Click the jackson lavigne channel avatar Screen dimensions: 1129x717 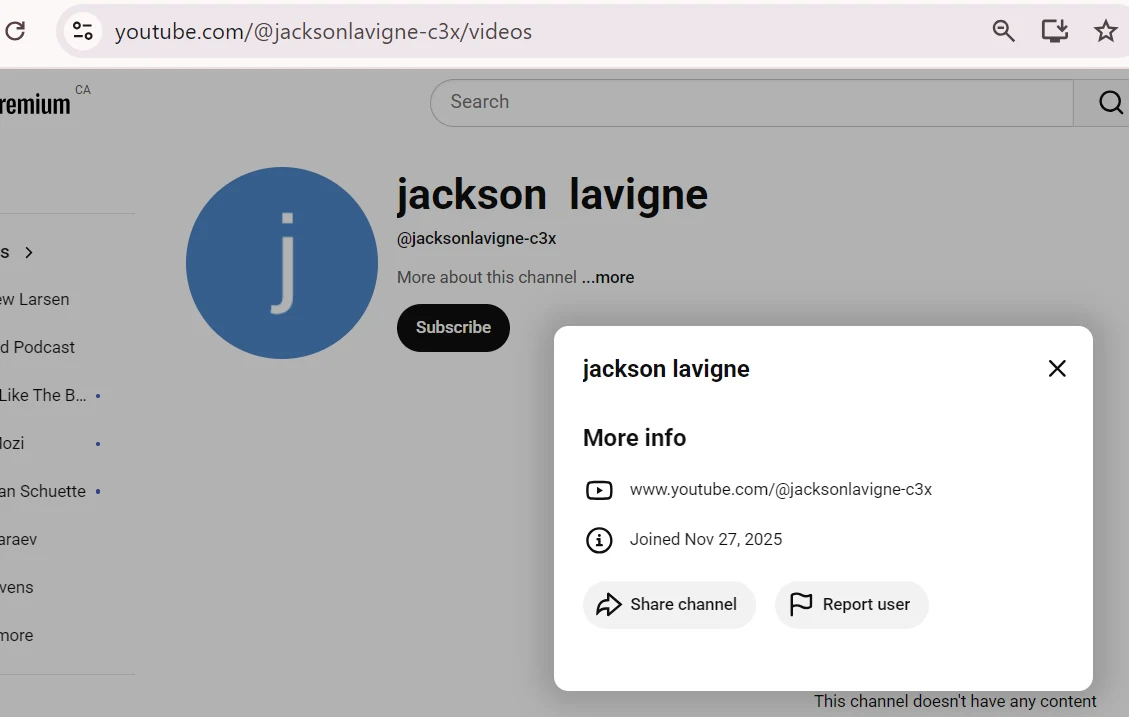click(x=282, y=263)
